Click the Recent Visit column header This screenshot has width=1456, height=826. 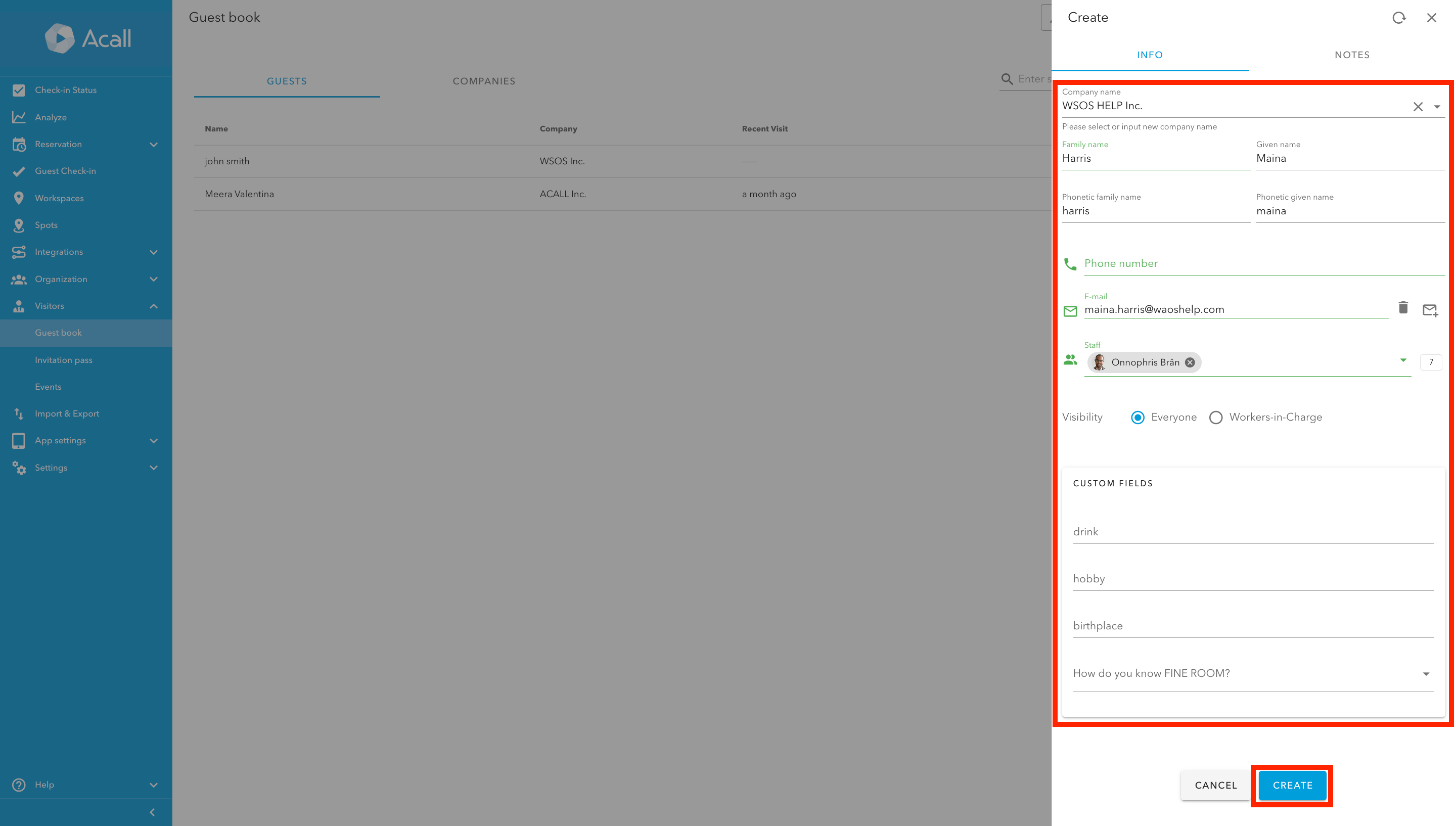764,129
